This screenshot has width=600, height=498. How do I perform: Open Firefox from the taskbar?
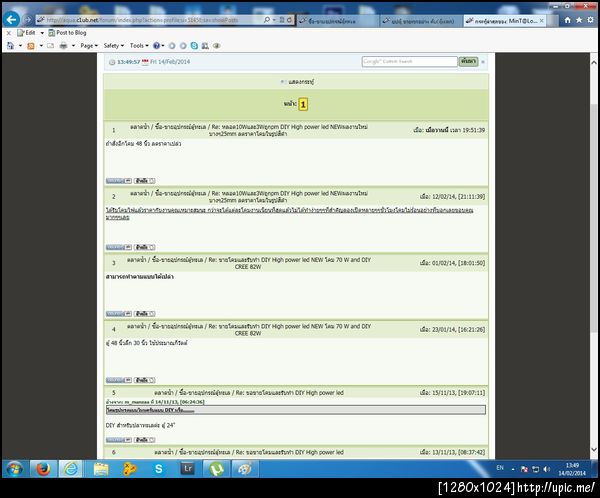[x=43, y=469]
